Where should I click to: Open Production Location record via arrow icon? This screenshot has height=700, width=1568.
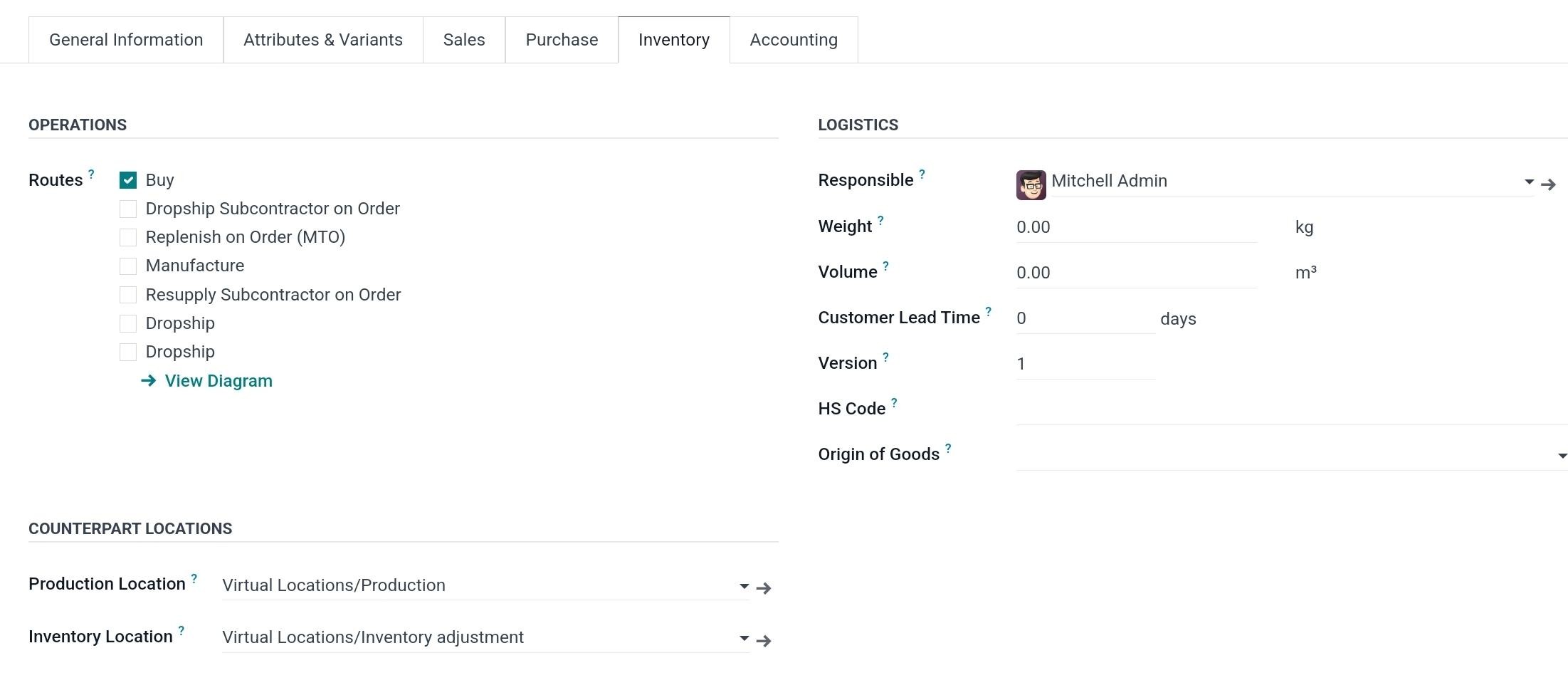pyautogui.click(x=764, y=588)
